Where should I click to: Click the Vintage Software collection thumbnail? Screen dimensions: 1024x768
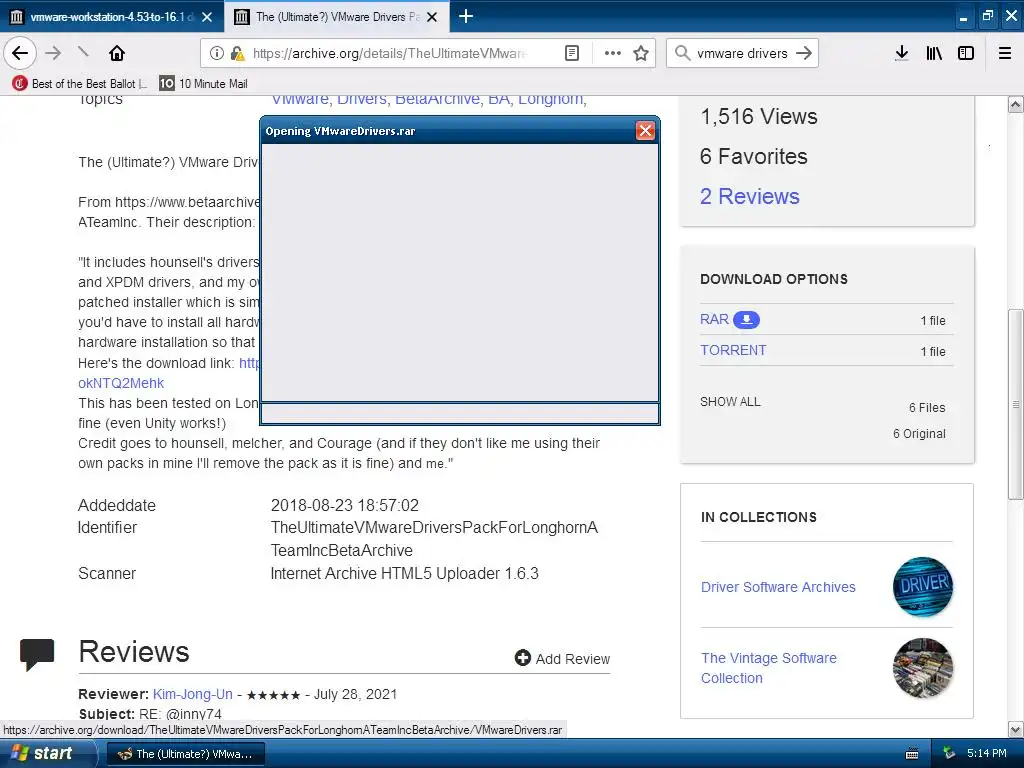(923, 668)
